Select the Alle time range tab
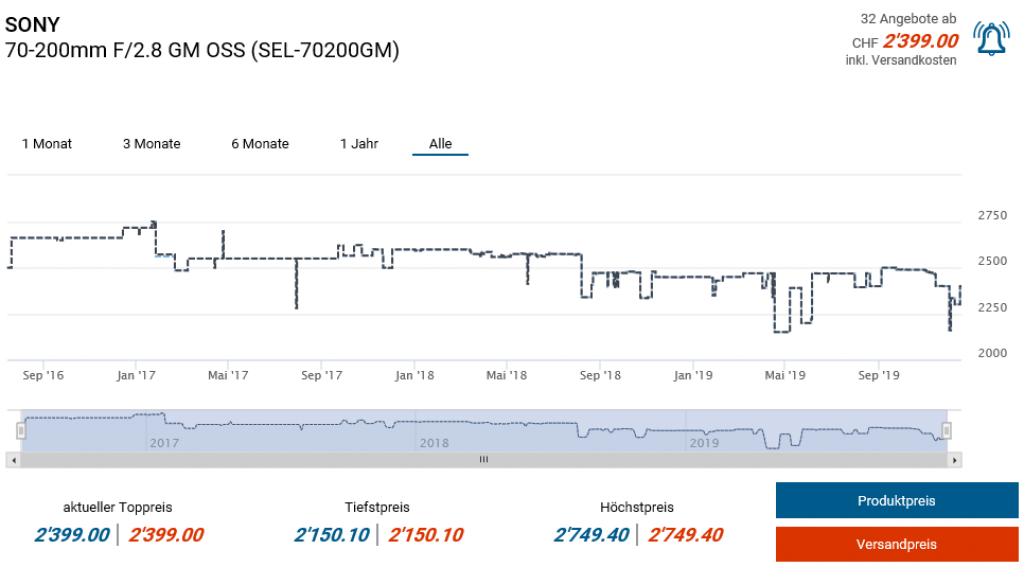Screen dimensions: 1024x567 click(440, 144)
